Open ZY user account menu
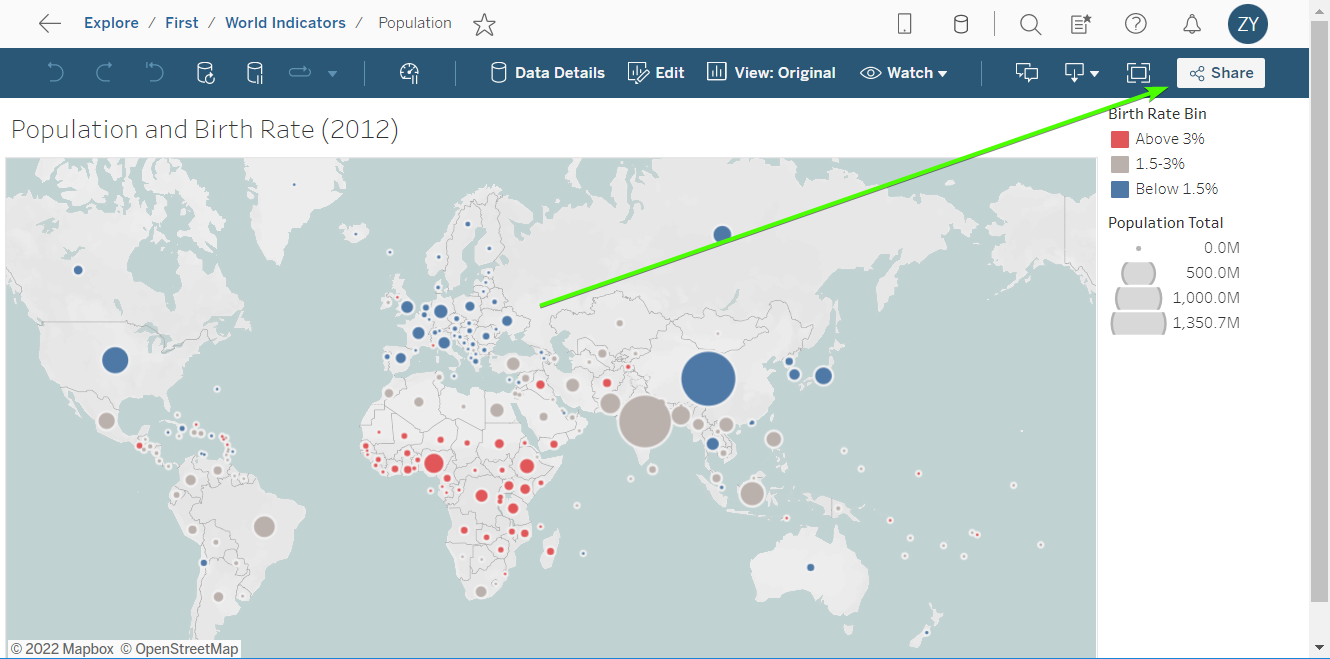Viewport: 1330px width, 659px height. click(x=1247, y=24)
